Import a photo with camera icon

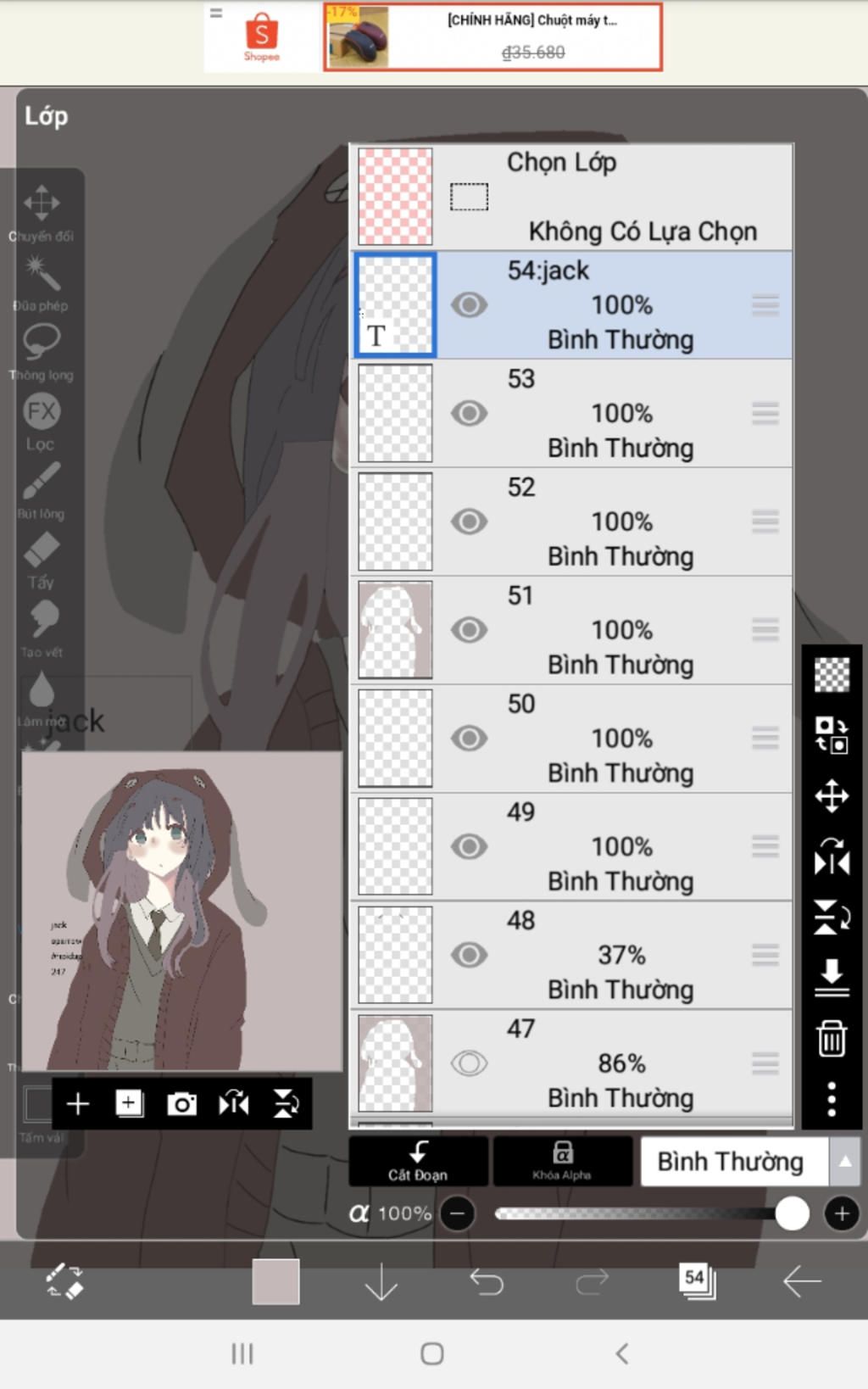click(181, 1103)
